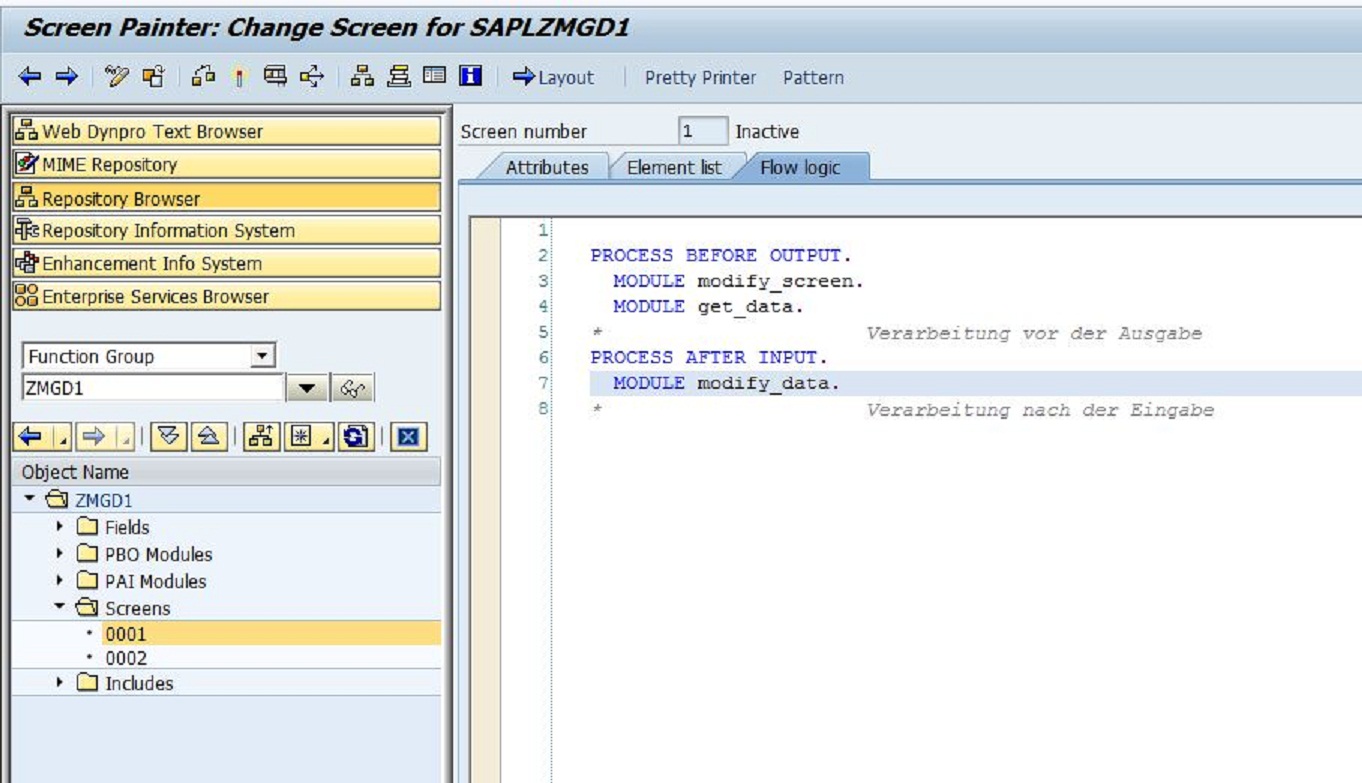Click the Display glasses icon
Screen dimensions: 1362x783
[x=351, y=389]
